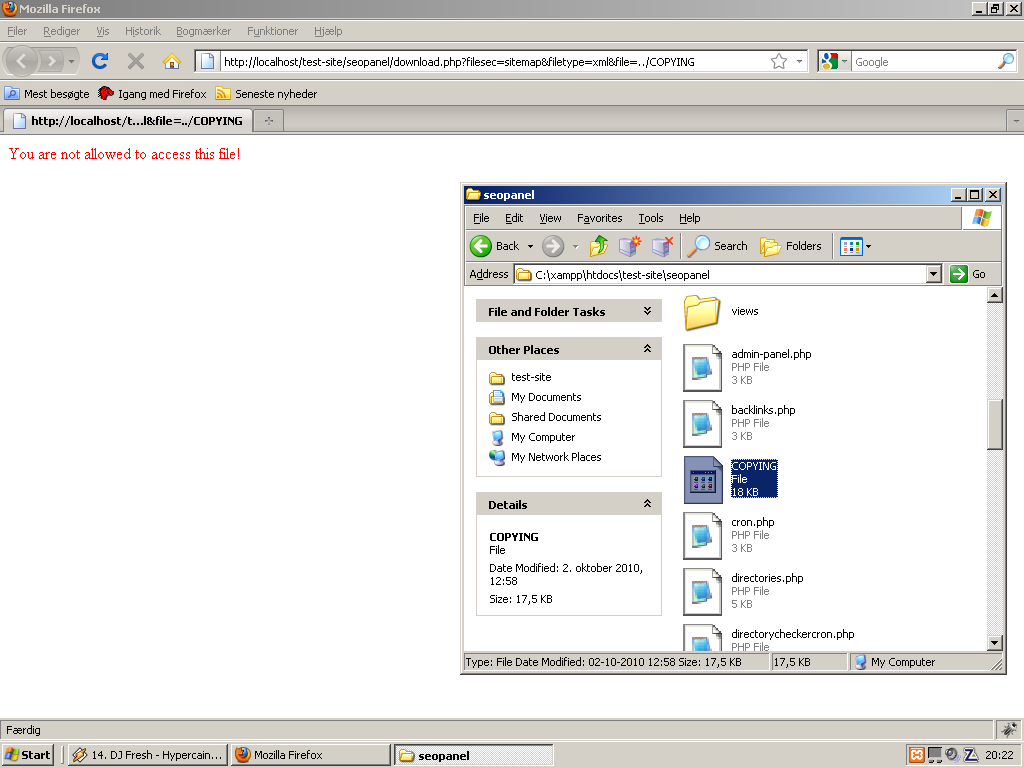Click the Explorer Back button
Screen dimensions: 1024x768
tap(494, 246)
